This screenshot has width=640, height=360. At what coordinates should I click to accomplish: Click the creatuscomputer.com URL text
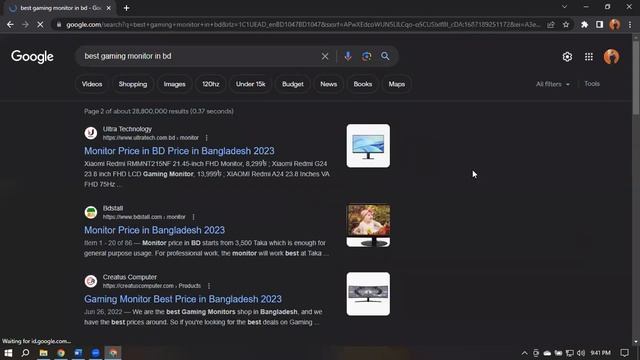coord(152,286)
